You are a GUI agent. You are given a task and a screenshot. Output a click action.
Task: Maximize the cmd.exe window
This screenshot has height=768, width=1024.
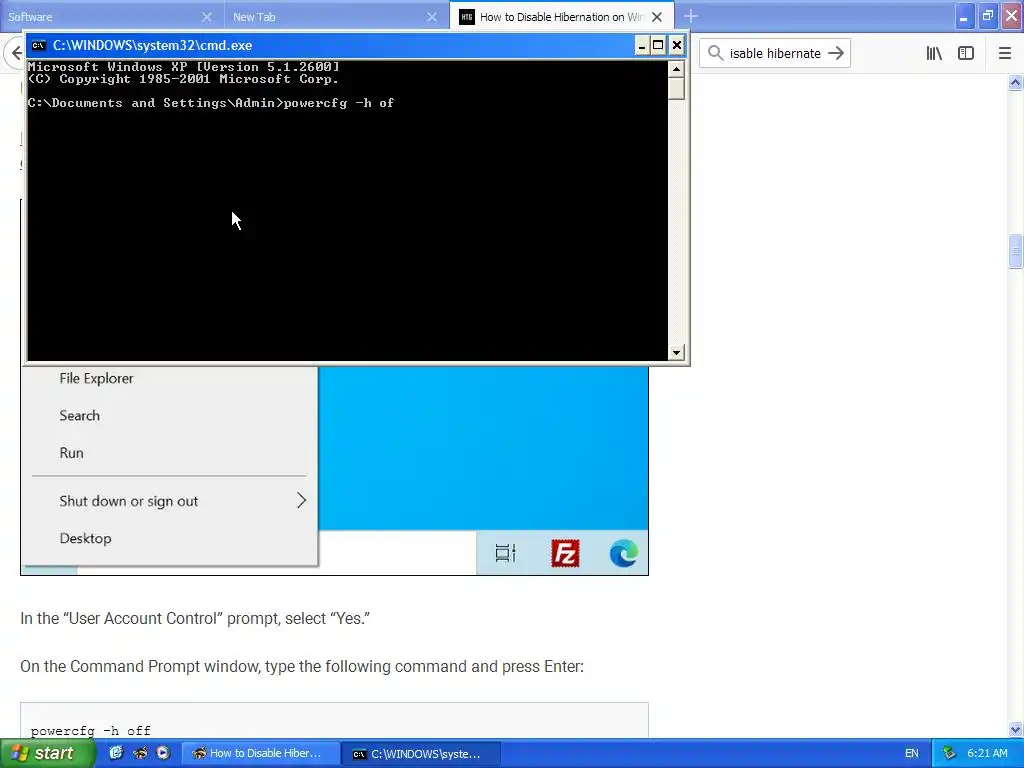point(658,45)
